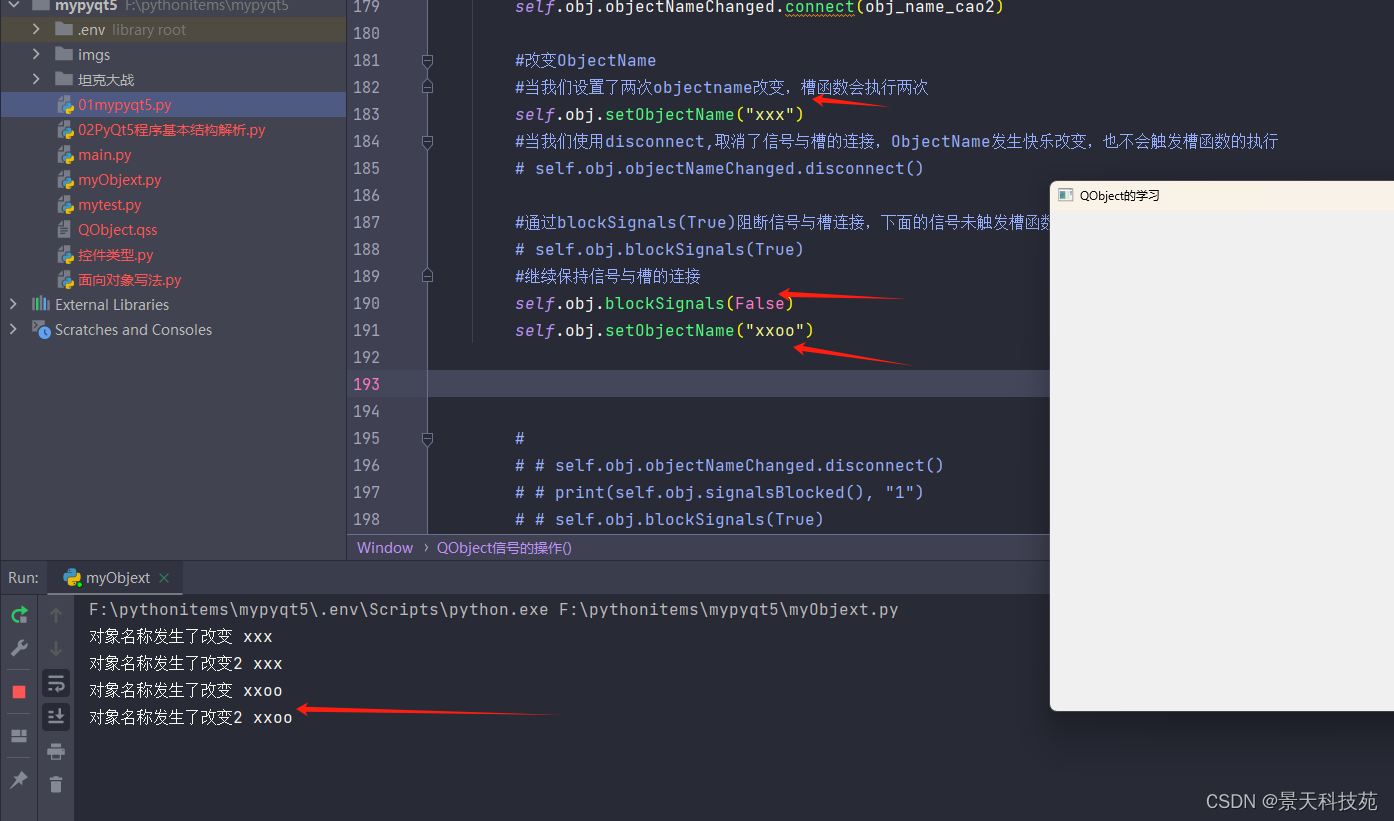Image resolution: width=1394 pixels, height=821 pixels.
Task: Click the QObject信号的操作() breadcrumb
Action: (x=504, y=548)
